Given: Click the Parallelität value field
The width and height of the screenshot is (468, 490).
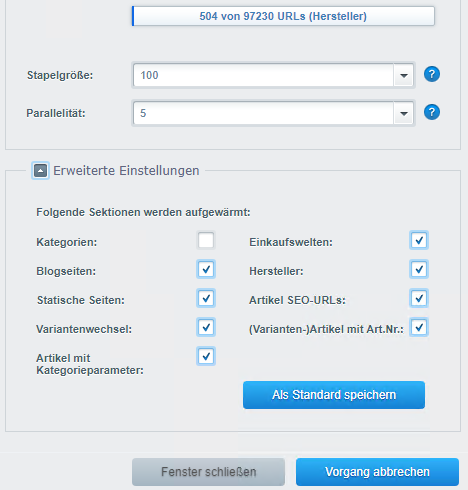Looking at the screenshot, I should pos(263,113).
